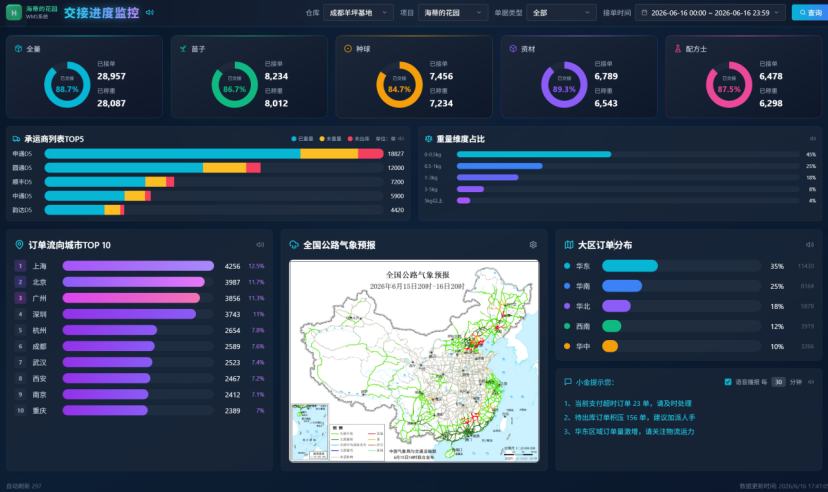Click the top carrier bar valued 18827
Image resolution: width=828 pixels, height=492 pixels.
(214, 154)
